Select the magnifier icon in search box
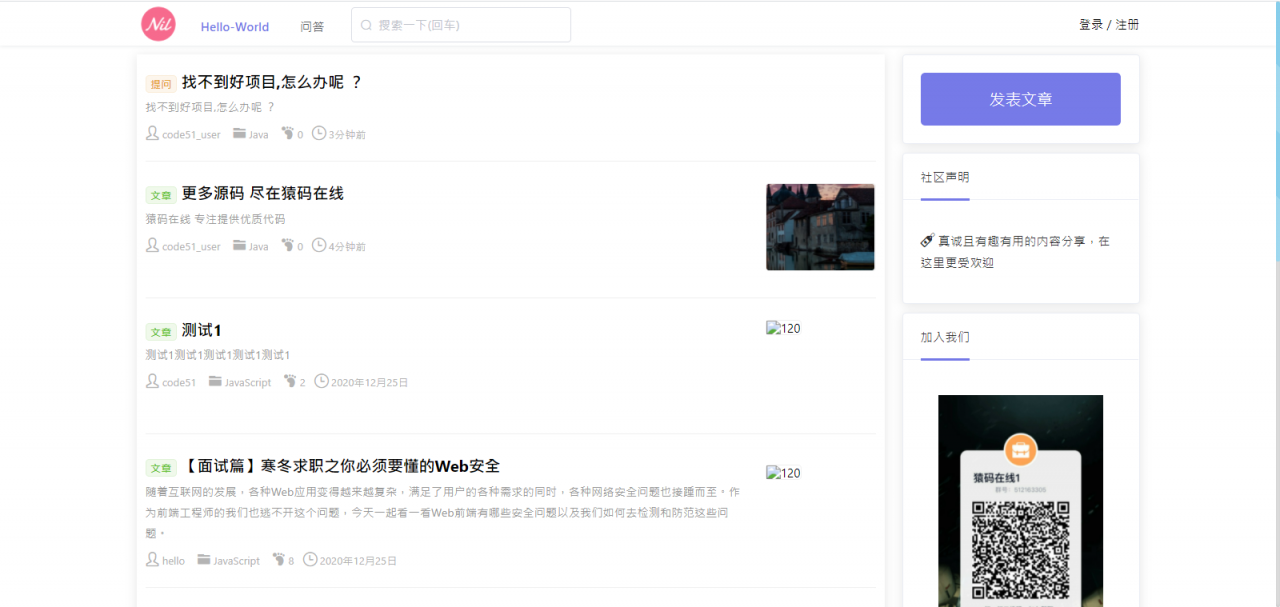Screen dimensions: 1280x607 click(366, 25)
